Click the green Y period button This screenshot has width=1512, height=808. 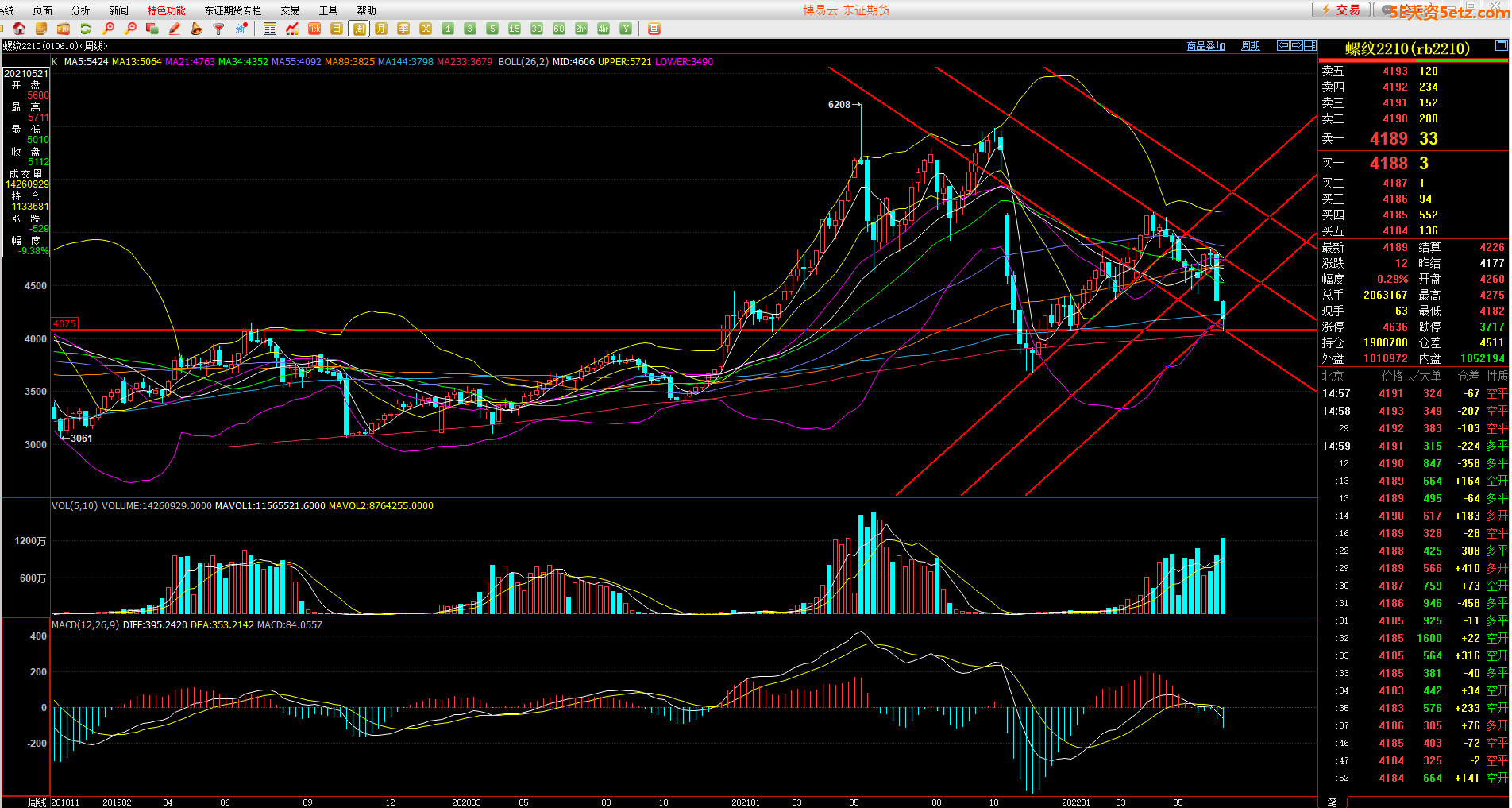(x=626, y=29)
